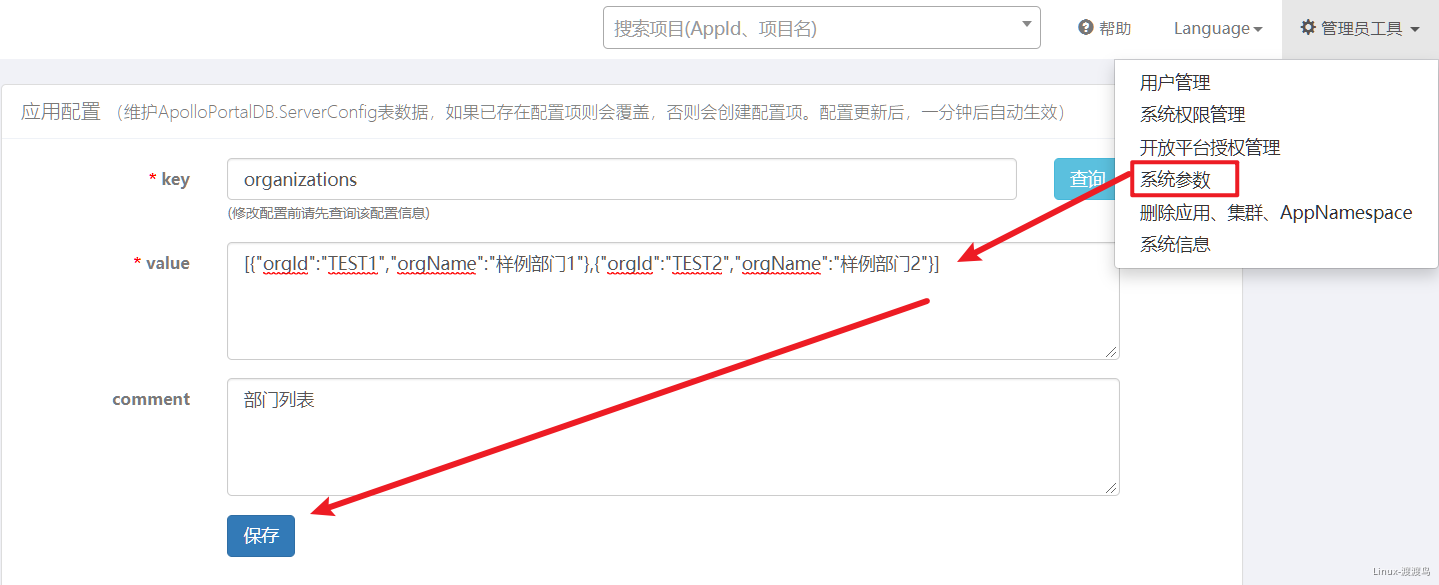1439x585 pixels.
Task: Click into the value textarea
Action: 673,300
